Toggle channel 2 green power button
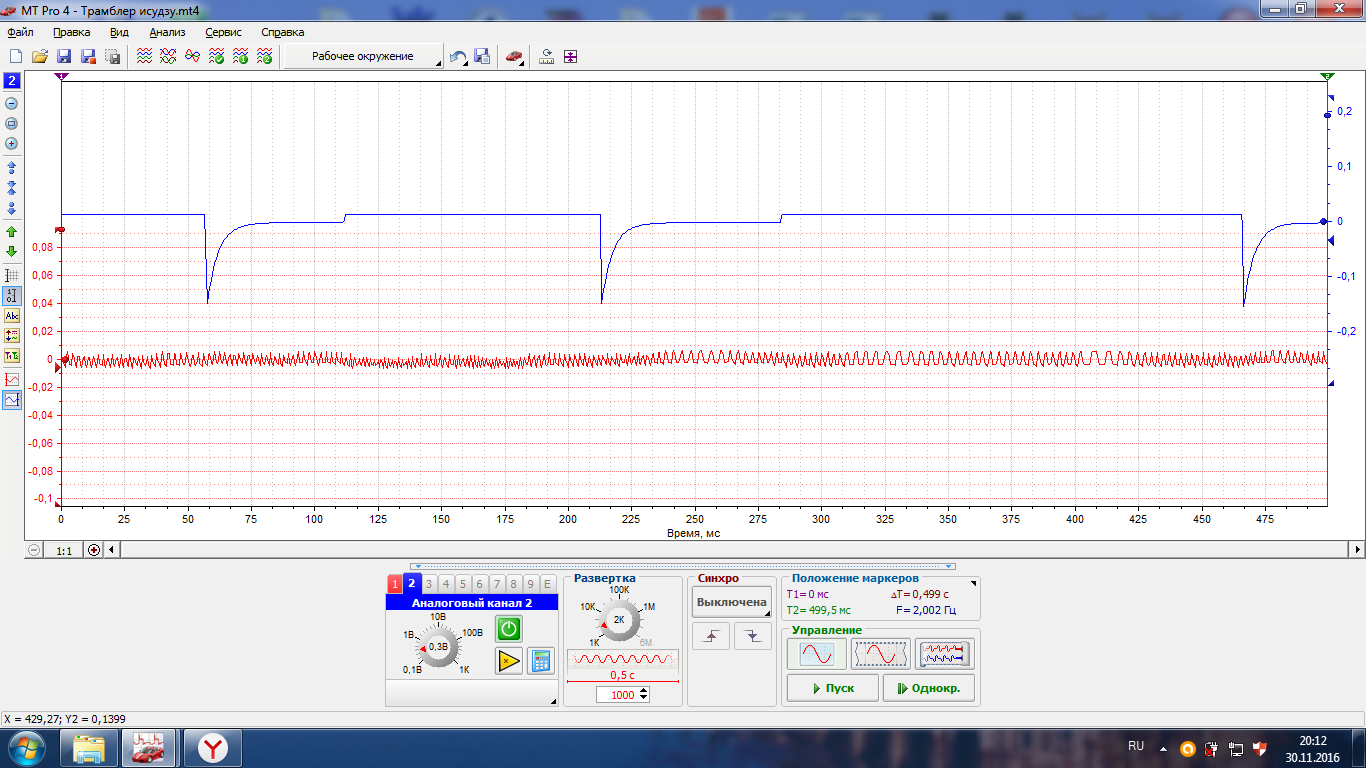The height and width of the screenshot is (768, 1366). (509, 629)
